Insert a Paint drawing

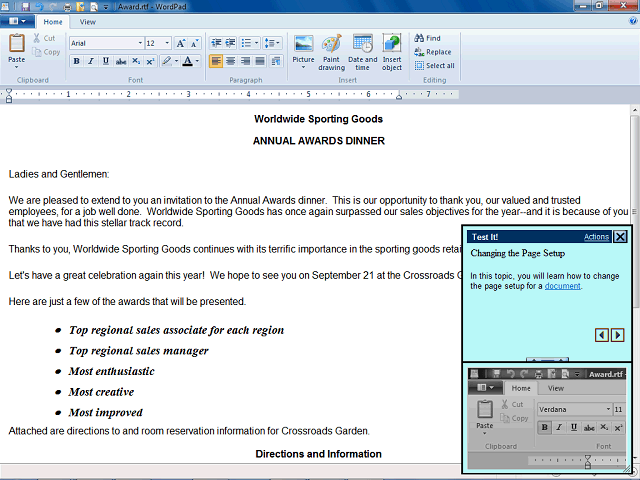[x=331, y=51]
